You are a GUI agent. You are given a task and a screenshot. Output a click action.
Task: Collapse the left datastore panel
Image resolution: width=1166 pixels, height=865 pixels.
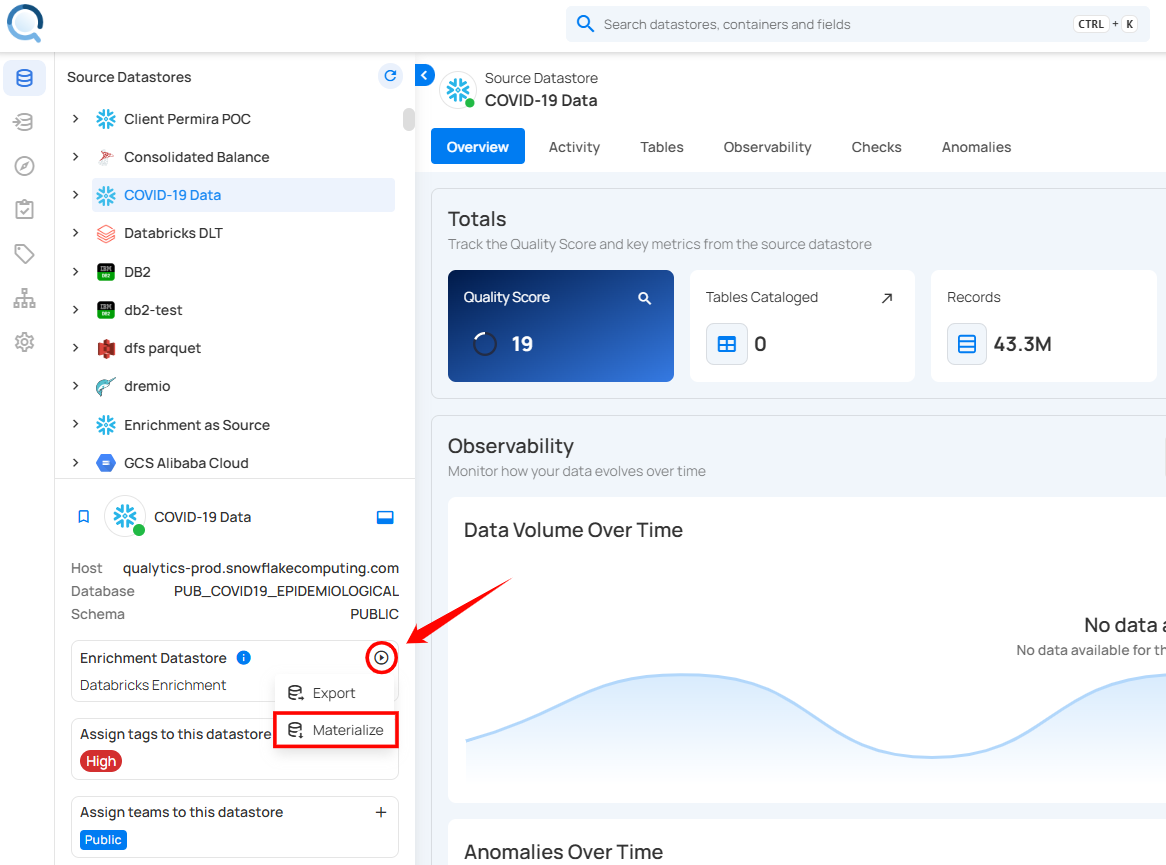[424, 75]
